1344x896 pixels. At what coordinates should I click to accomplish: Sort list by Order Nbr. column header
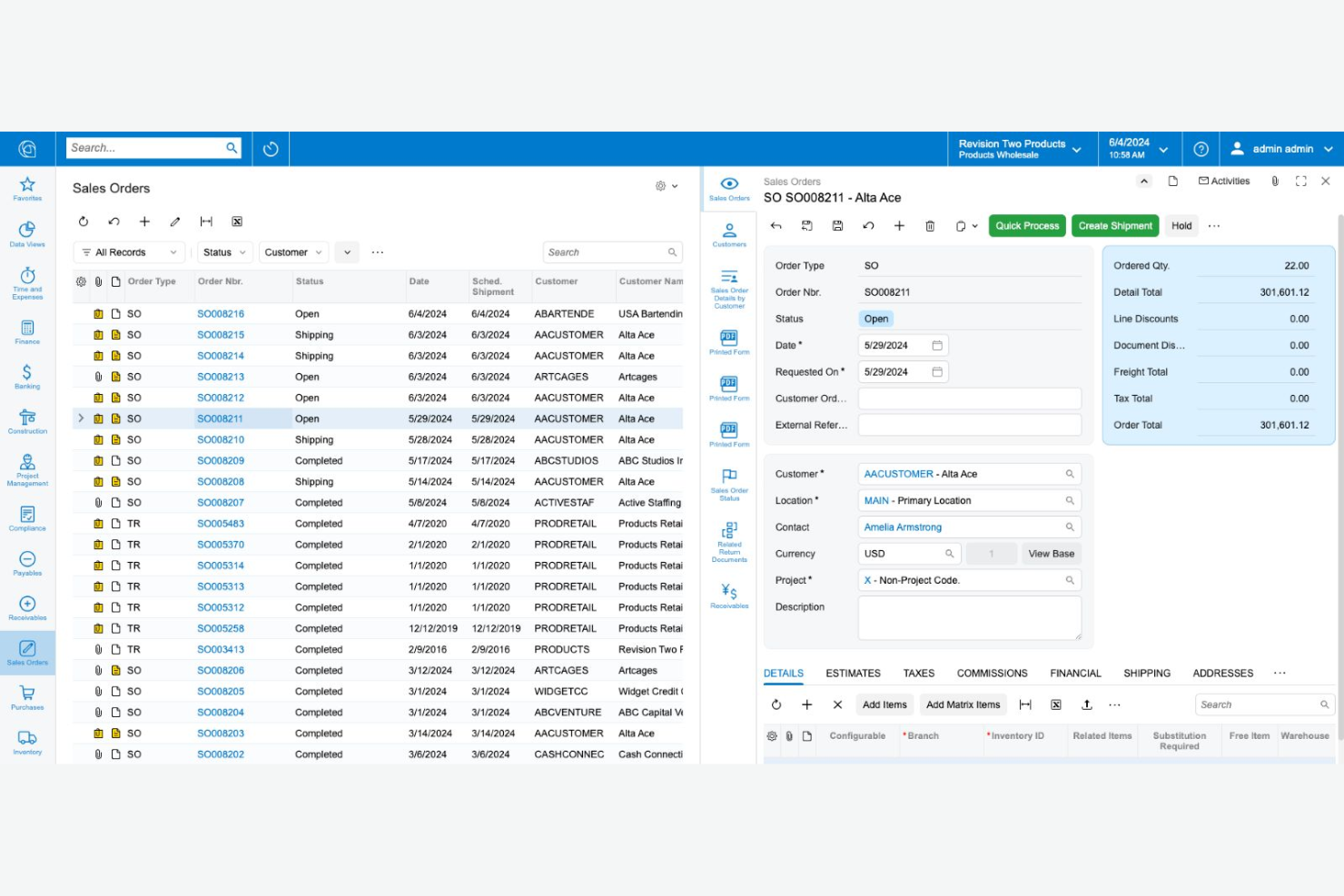[221, 281]
